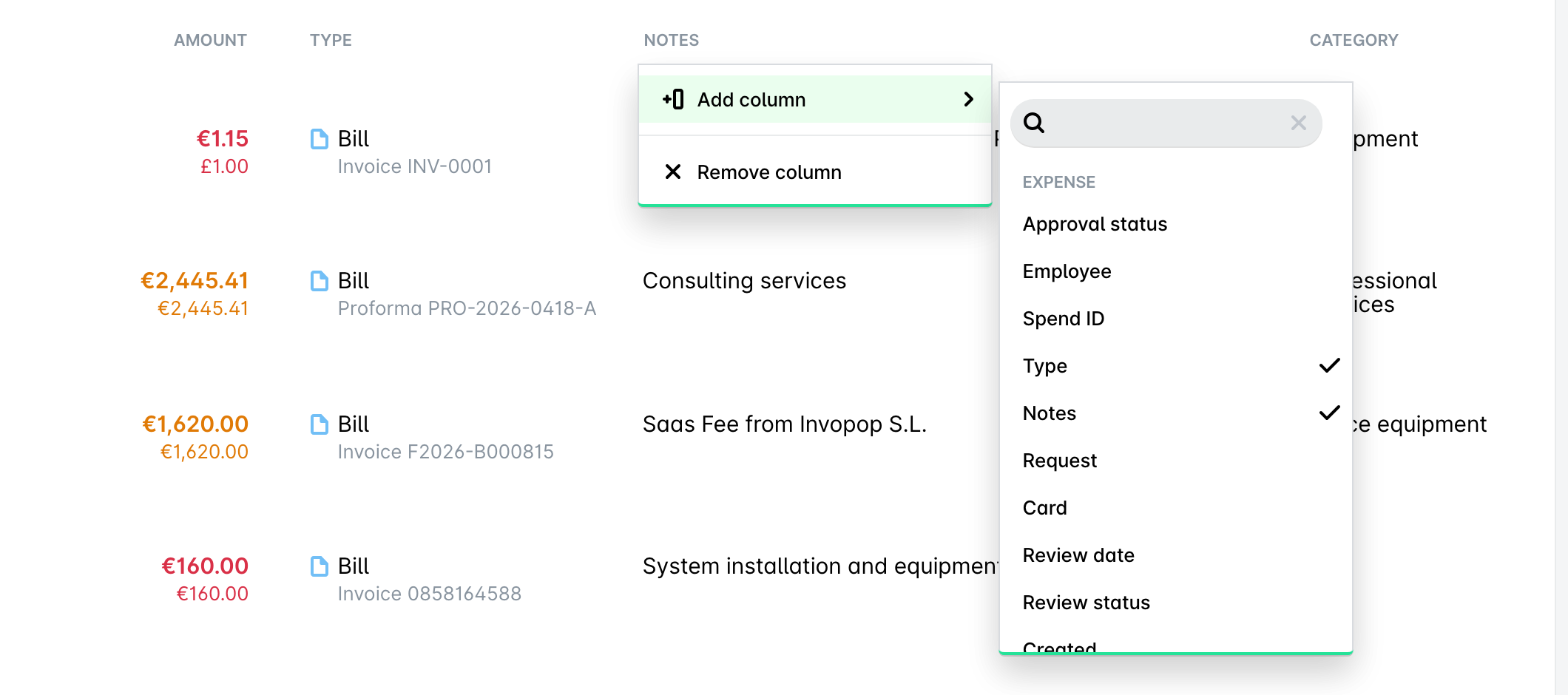Click the TYPE column header

pos(331,40)
